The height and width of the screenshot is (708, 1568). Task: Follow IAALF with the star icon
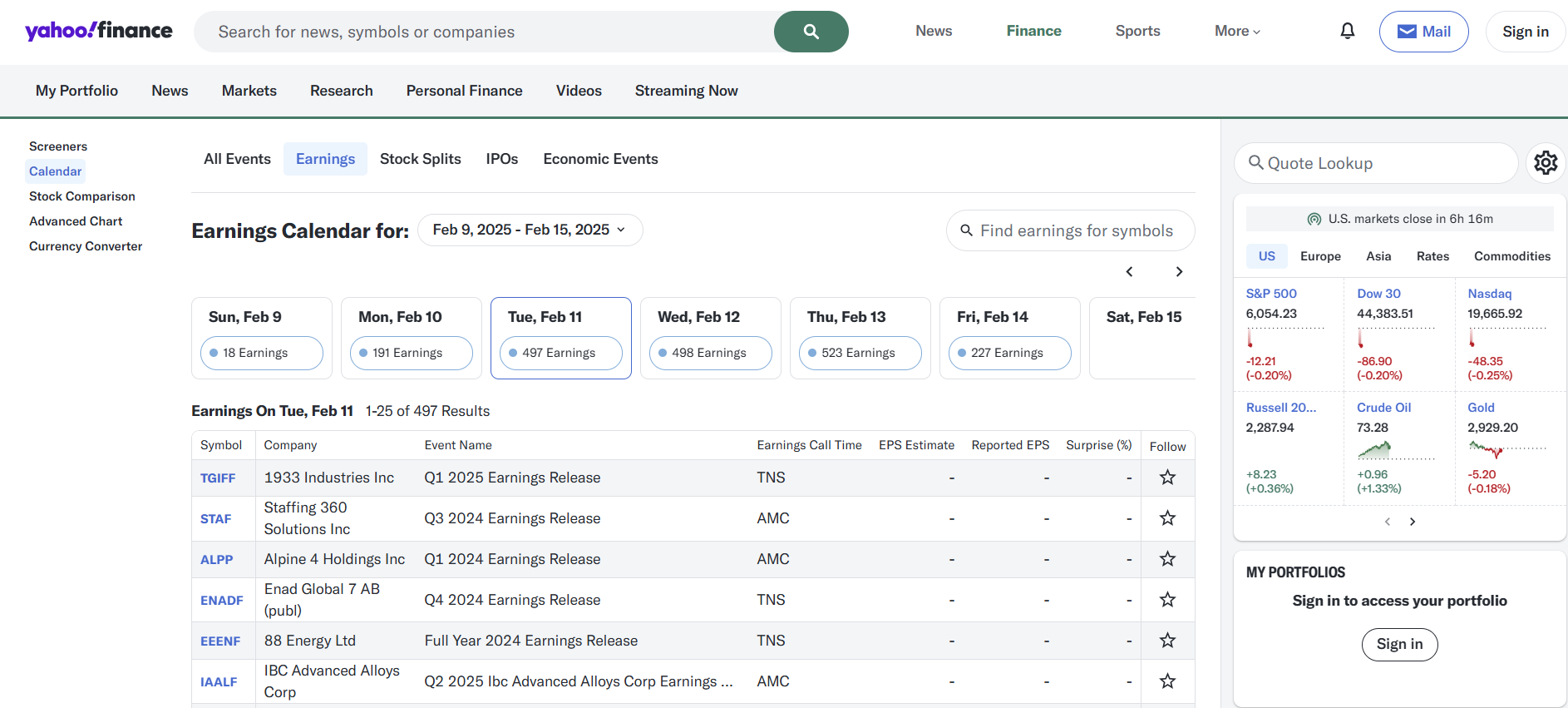[x=1167, y=681]
